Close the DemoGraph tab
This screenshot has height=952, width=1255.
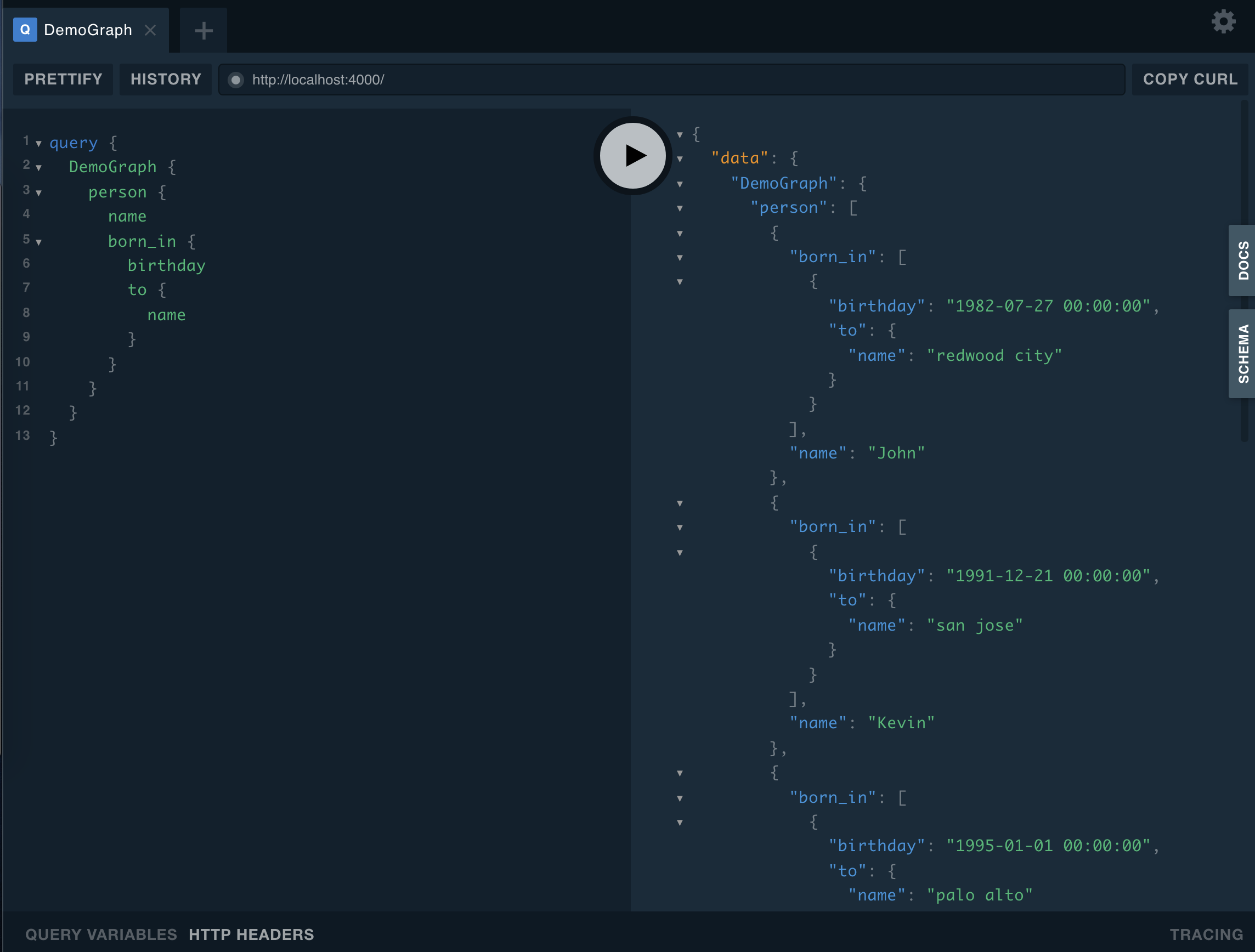[150, 30]
